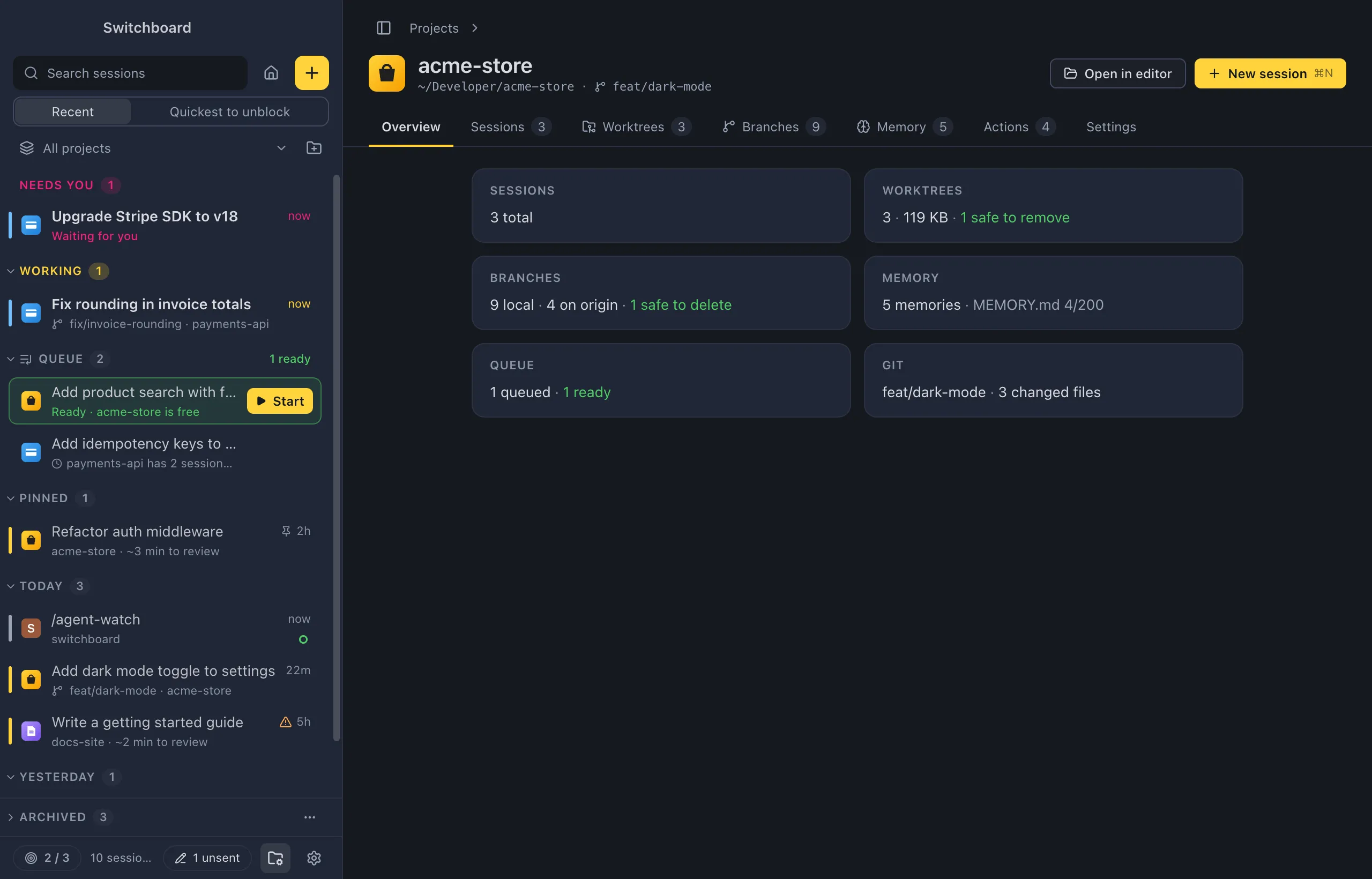Open the Branches tab
Viewport: 1372px width, 879px height.
point(774,126)
